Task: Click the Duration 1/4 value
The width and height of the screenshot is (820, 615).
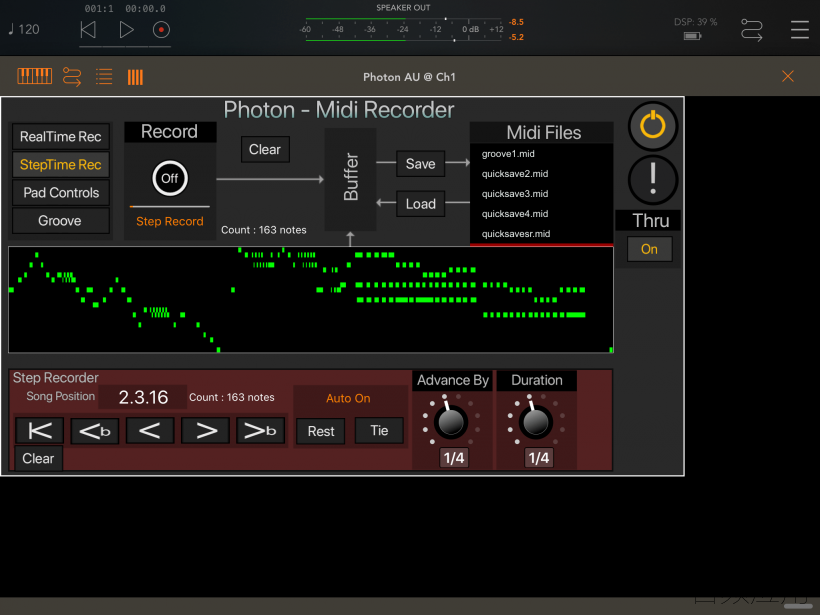Action: point(539,458)
